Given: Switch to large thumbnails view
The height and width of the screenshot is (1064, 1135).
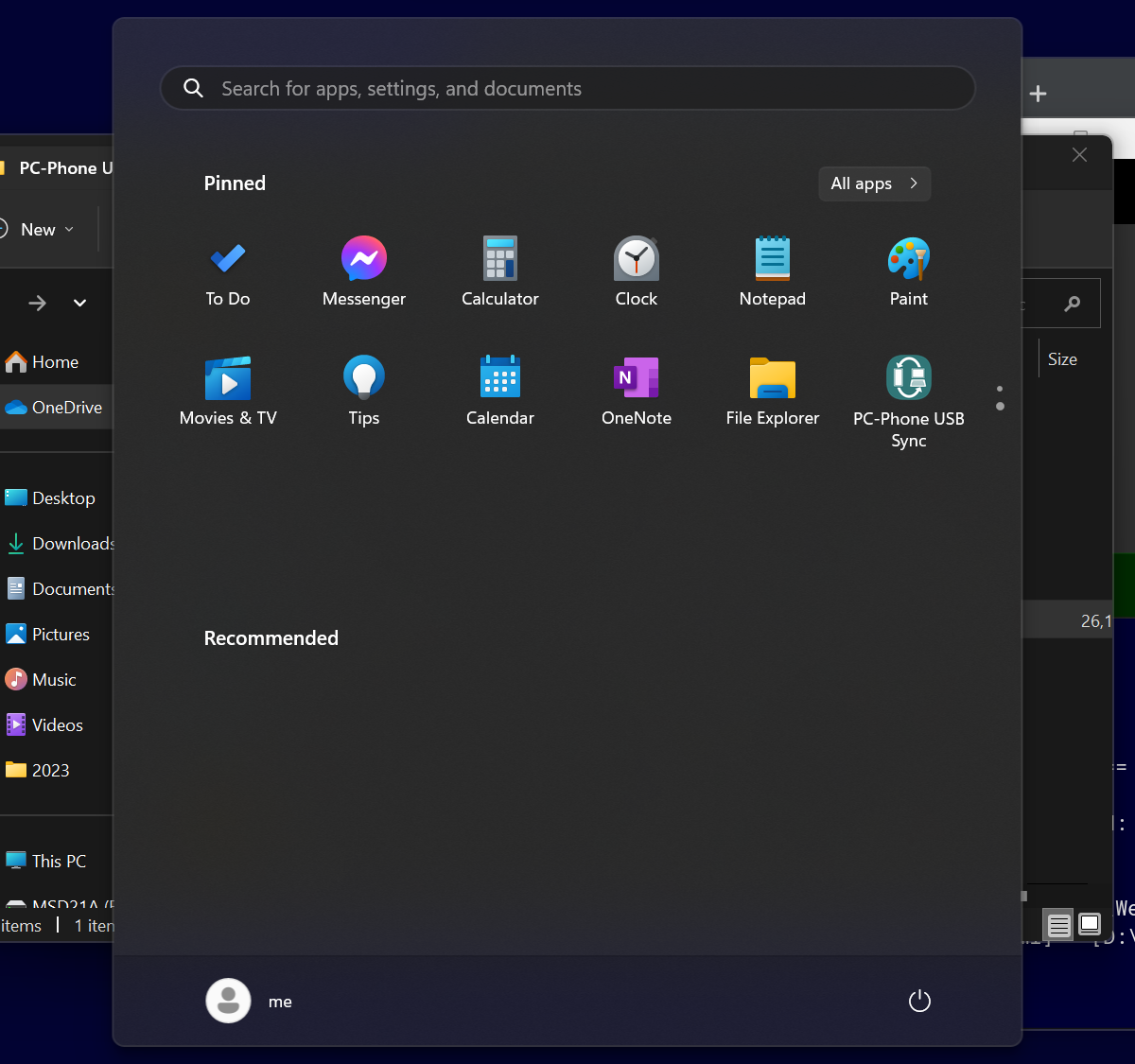Looking at the screenshot, I should [x=1090, y=924].
